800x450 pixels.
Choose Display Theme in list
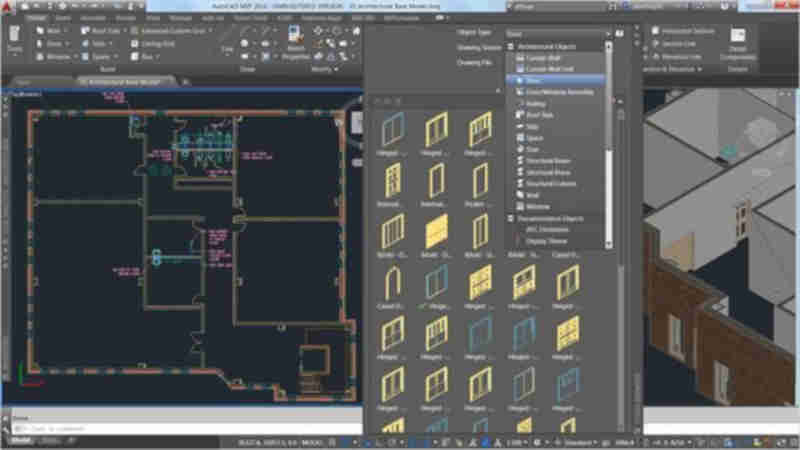pyautogui.click(x=546, y=241)
